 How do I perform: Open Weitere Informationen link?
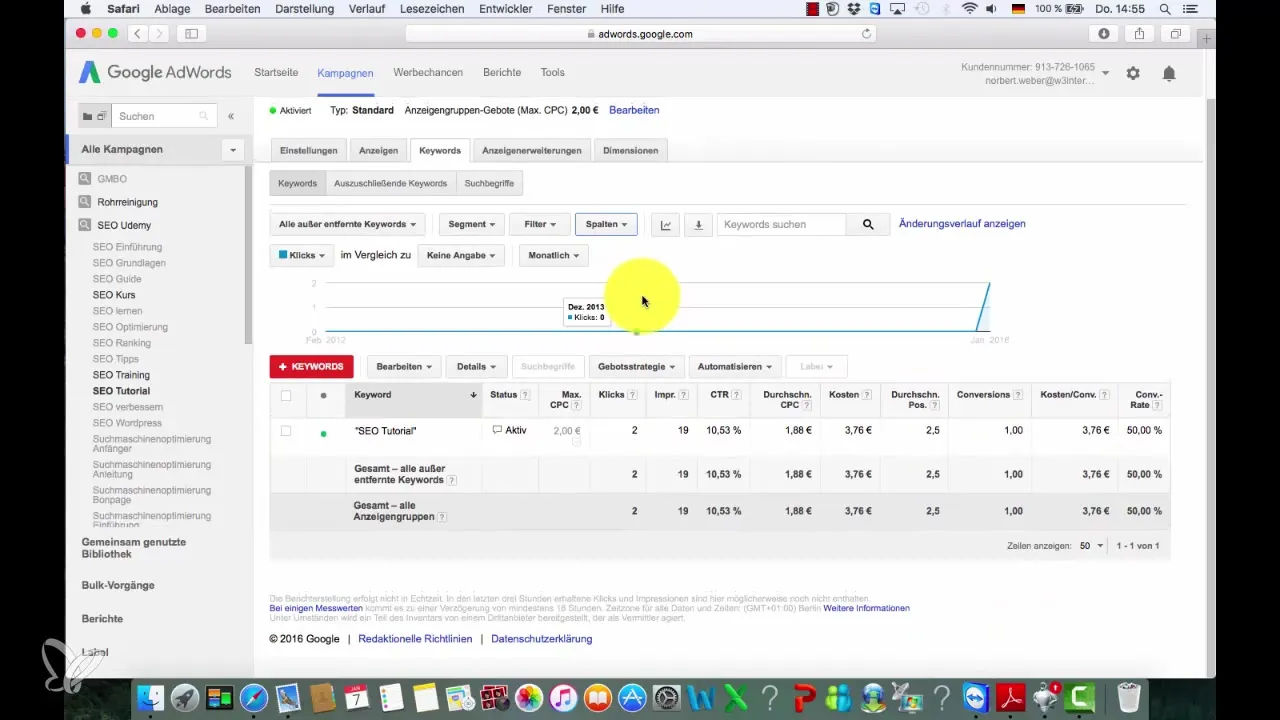pyautogui.click(x=866, y=608)
